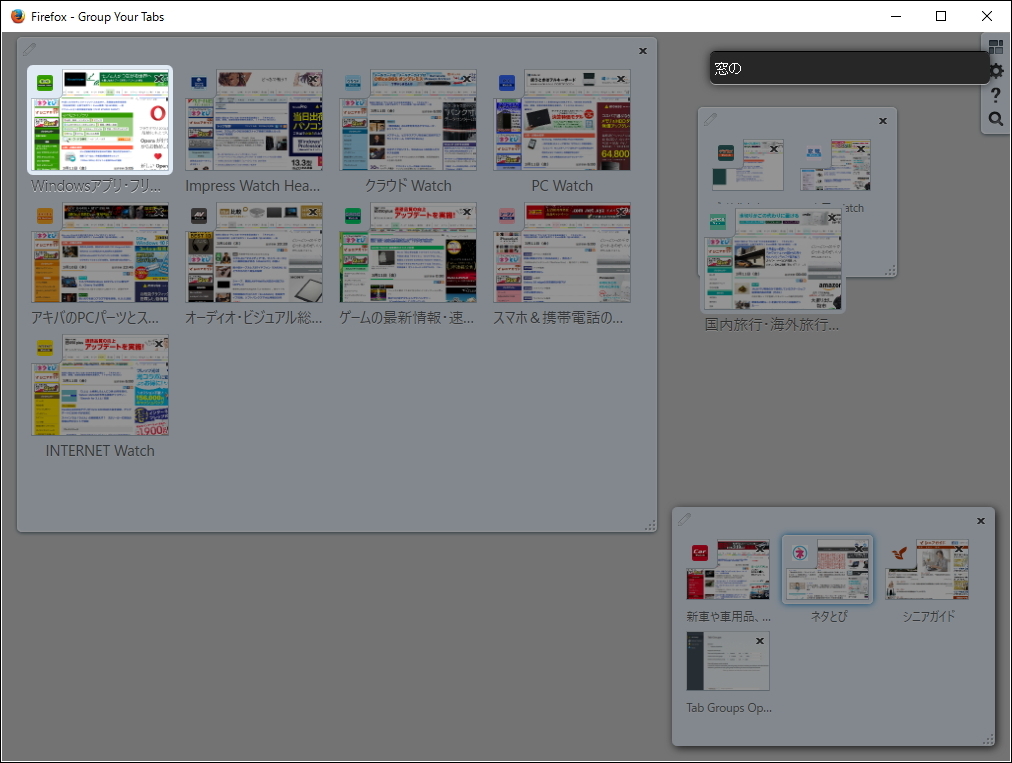Close the small tab with dark green favicon
Screen dimensions: 1012x763
click(x=774, y=149)
